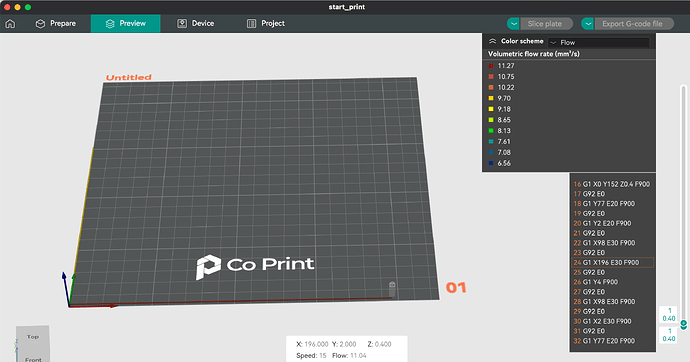This screenshot has width=690, height=362.
Task: Toggle the 8.65 flow rate swatch
Action: click(491, 120)
